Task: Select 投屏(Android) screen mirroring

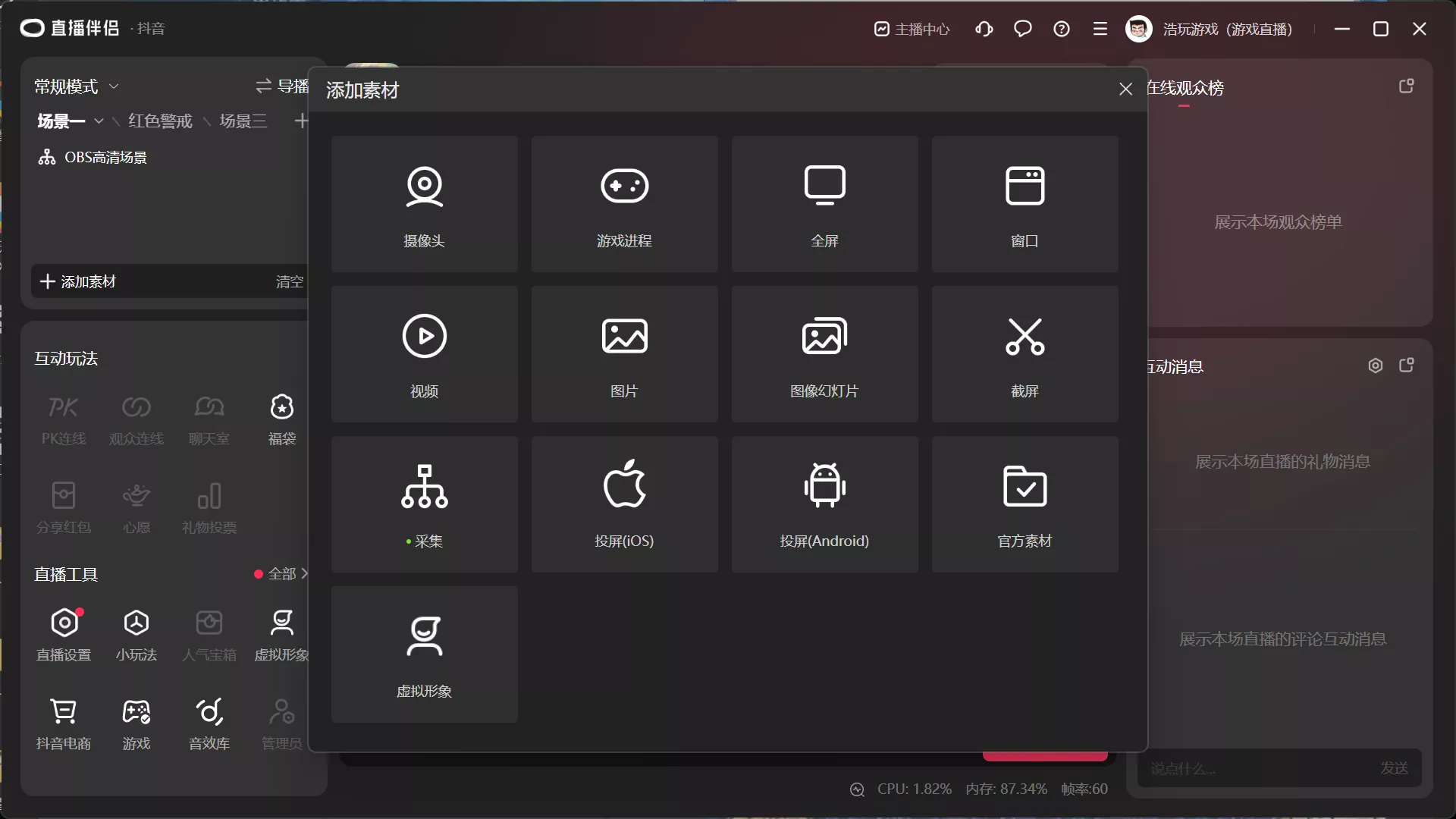Action: tap(824, 504)
